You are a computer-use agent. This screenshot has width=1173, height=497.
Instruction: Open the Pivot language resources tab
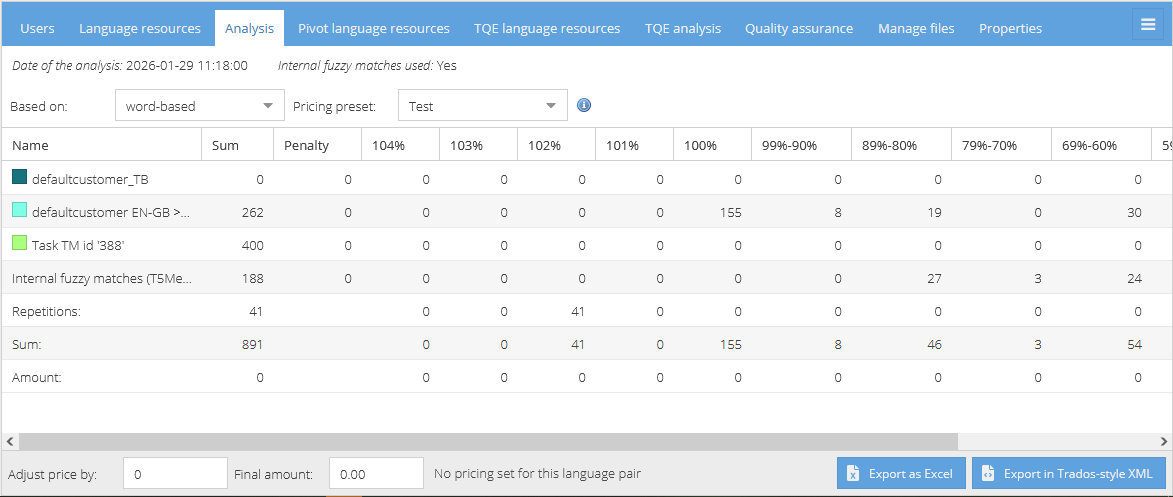coord(373,28)
